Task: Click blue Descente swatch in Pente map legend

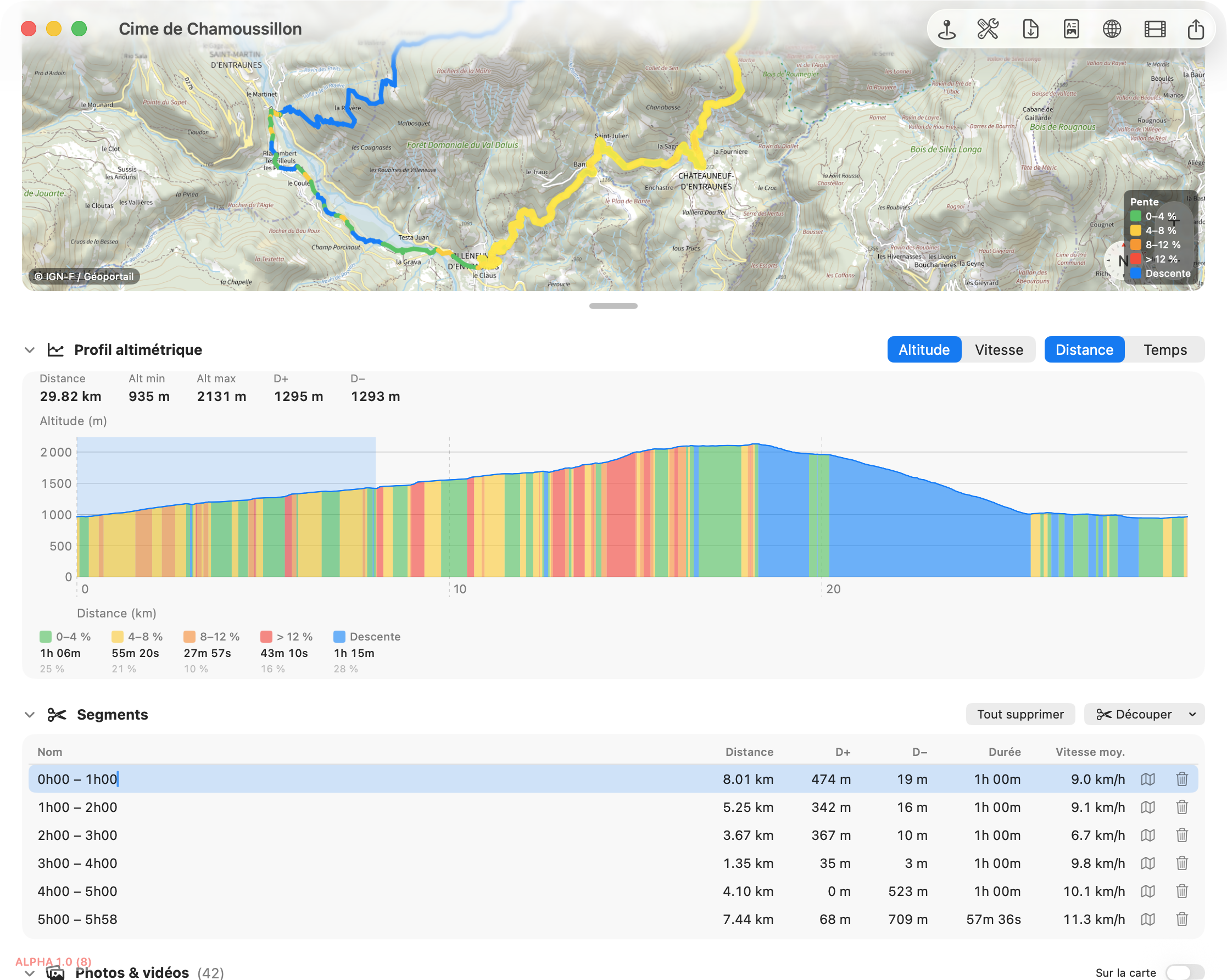Action: point(1135,273)
